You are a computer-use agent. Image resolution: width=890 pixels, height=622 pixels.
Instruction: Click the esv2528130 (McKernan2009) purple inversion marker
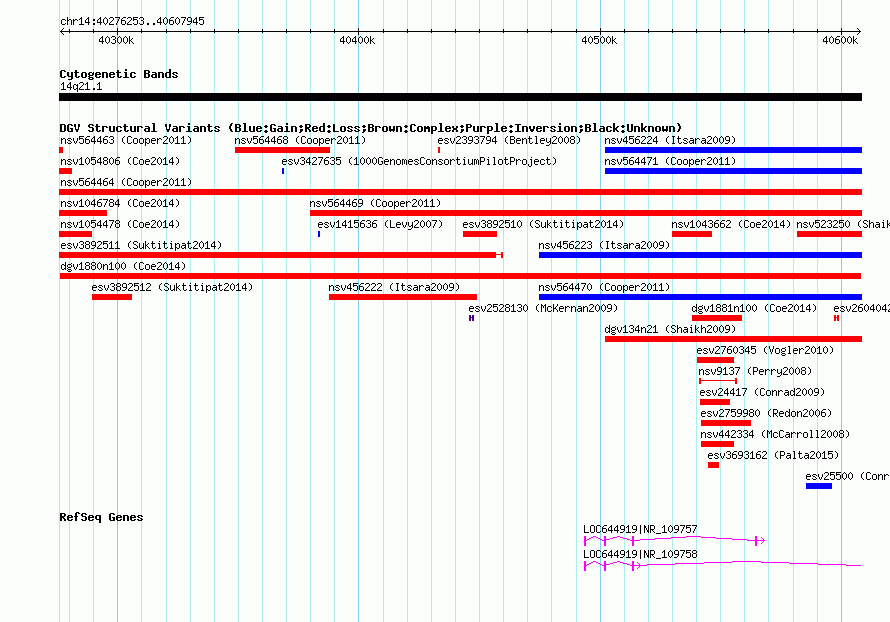coord(471,318)
